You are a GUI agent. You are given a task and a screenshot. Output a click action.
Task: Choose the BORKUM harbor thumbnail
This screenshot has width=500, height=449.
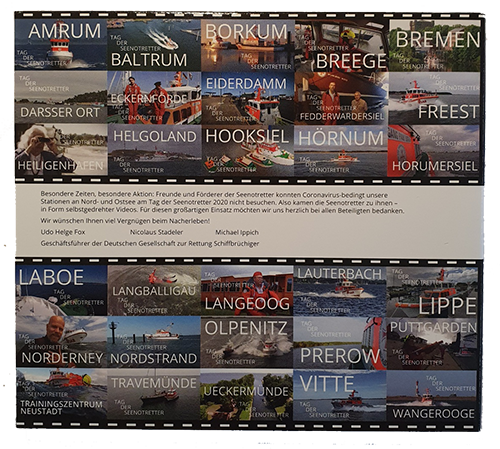tap(248, 45)
